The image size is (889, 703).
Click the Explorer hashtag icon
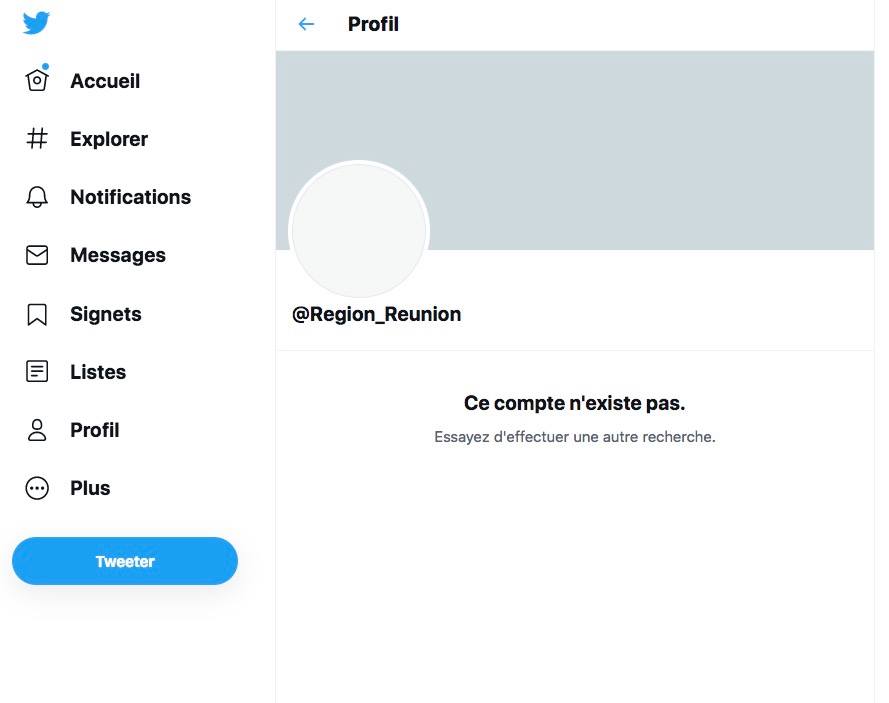click(x=37, y=139)
